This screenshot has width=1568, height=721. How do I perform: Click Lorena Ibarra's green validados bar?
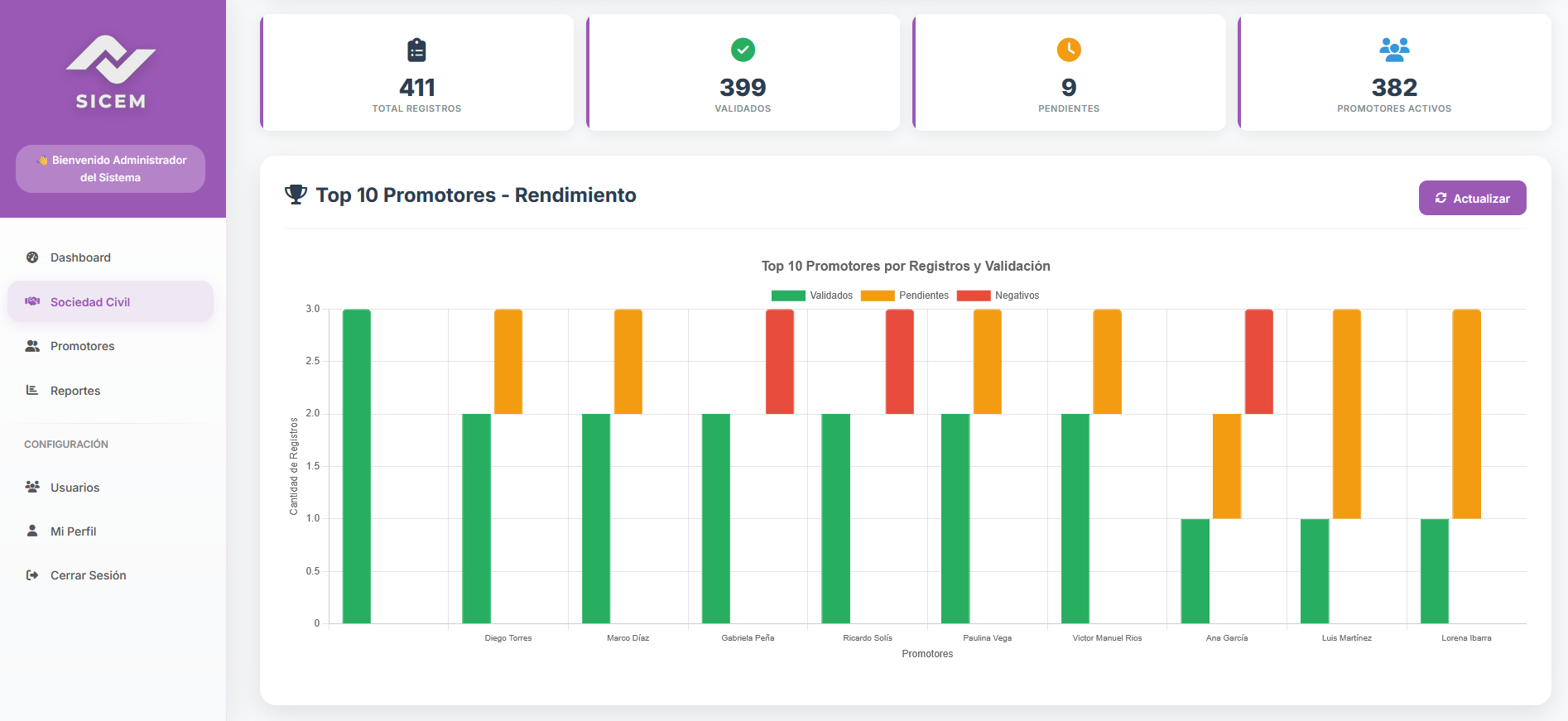(x=1435, y=571)
